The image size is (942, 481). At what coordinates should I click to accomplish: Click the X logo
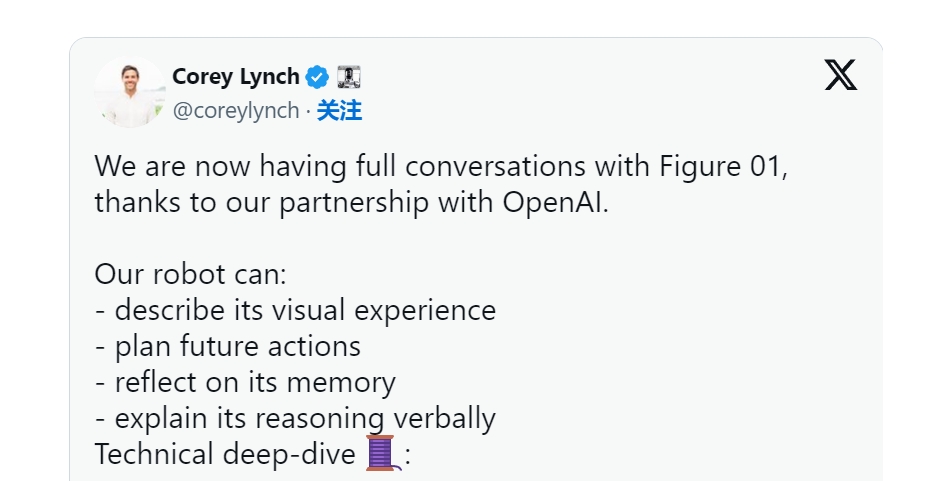840,75
